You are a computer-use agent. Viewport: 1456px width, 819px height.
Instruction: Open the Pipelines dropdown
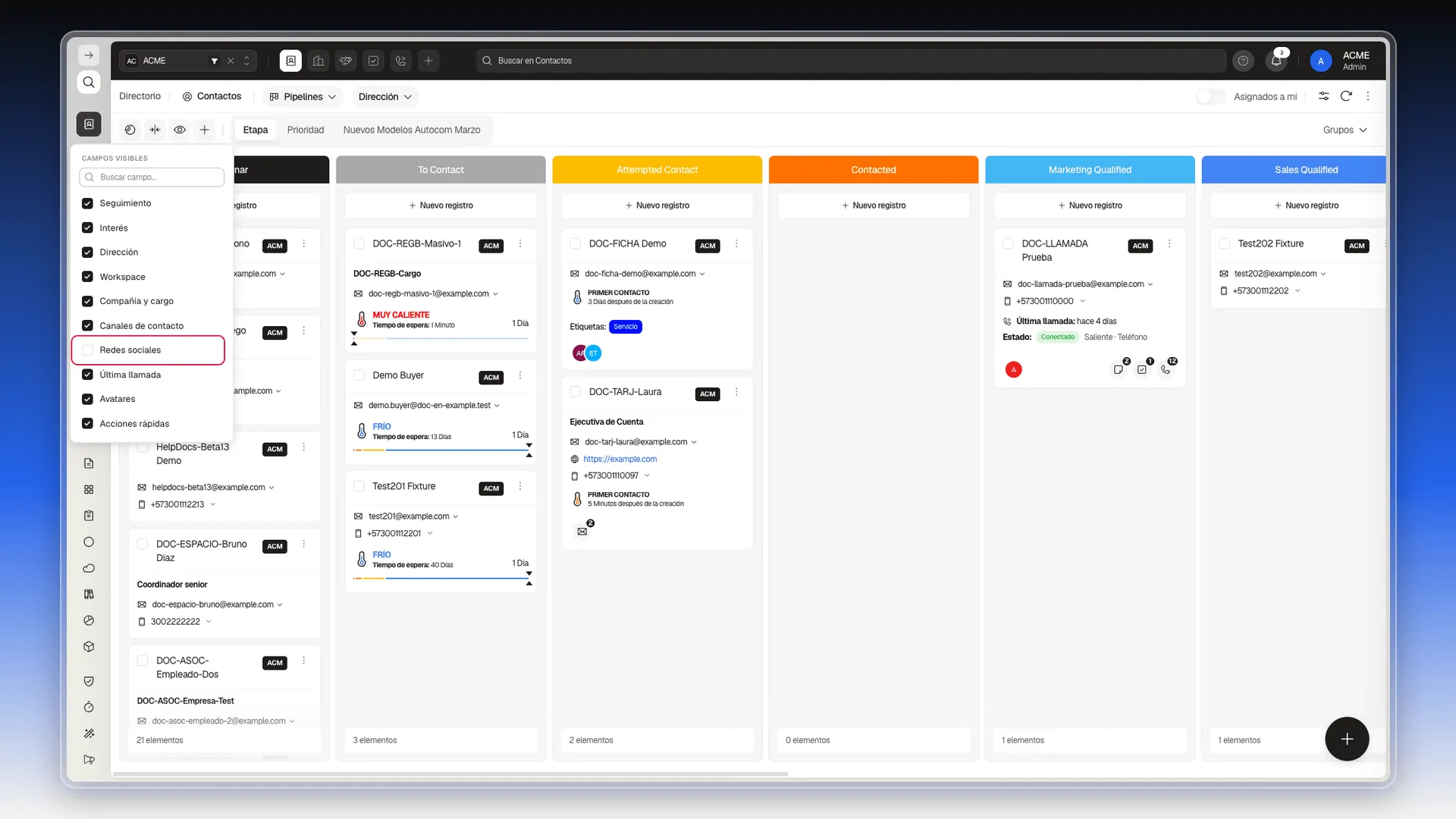click(x=303, y=96)
